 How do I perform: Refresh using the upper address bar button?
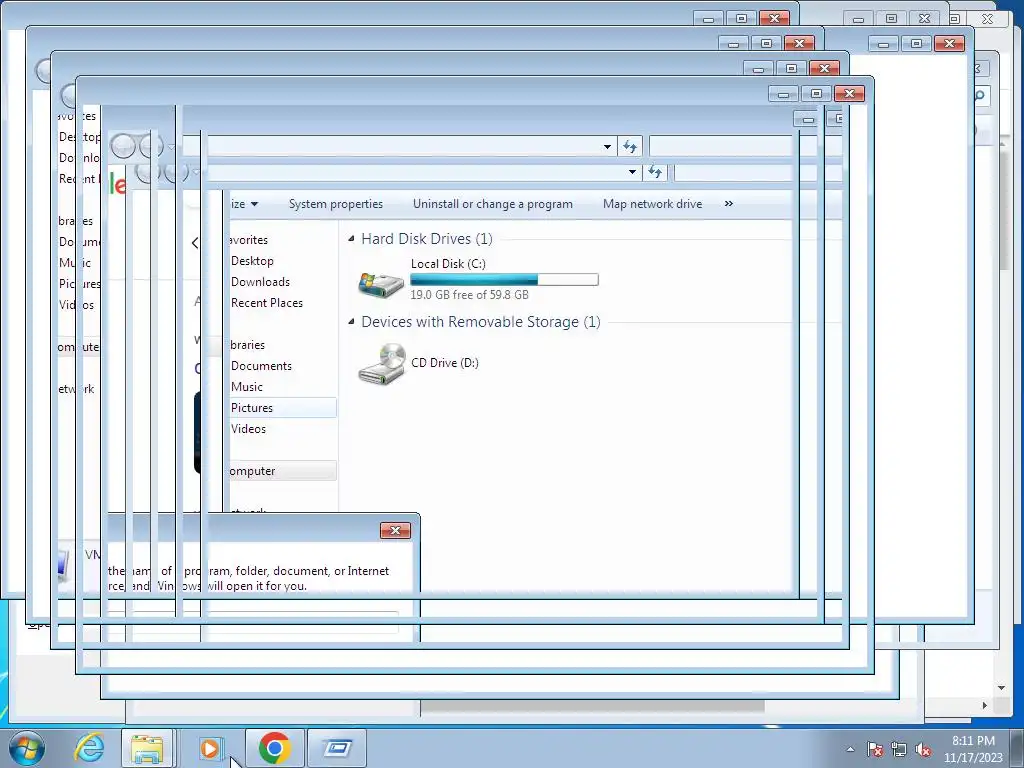click(630, 146)
